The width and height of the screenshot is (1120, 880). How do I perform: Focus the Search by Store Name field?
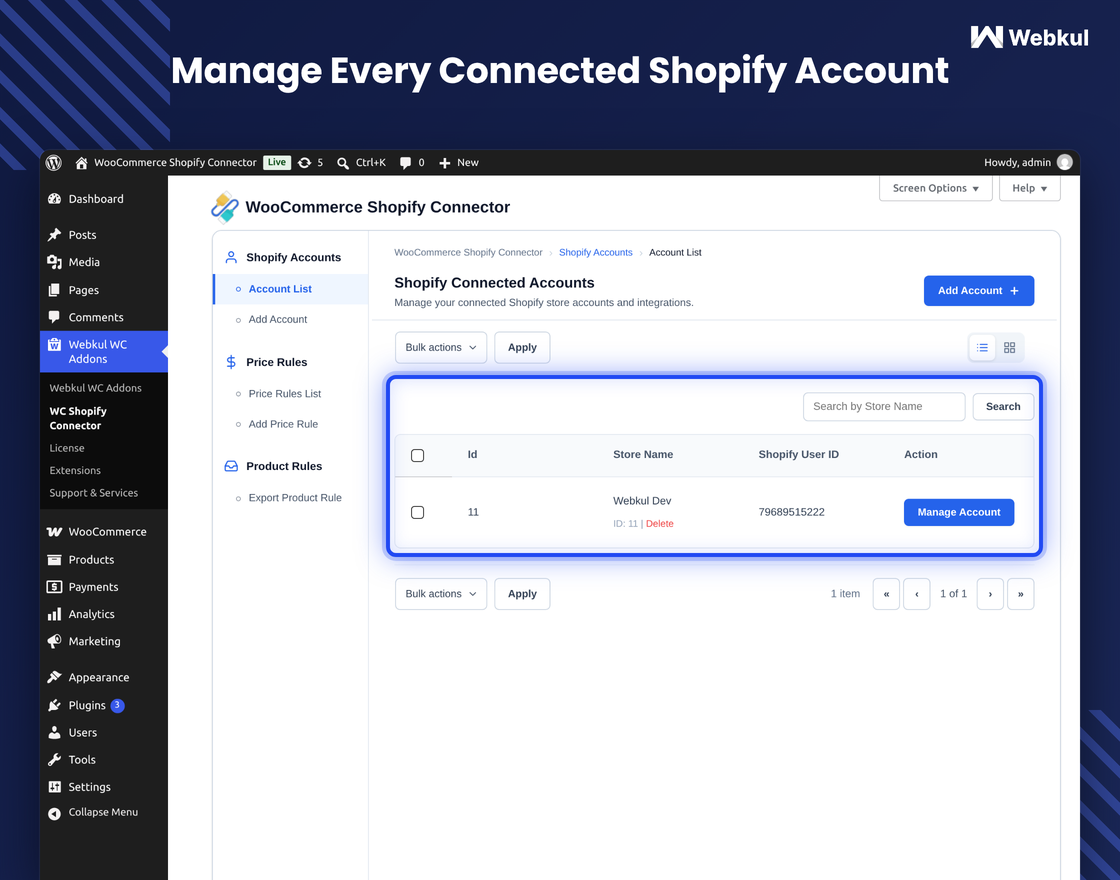884,406
